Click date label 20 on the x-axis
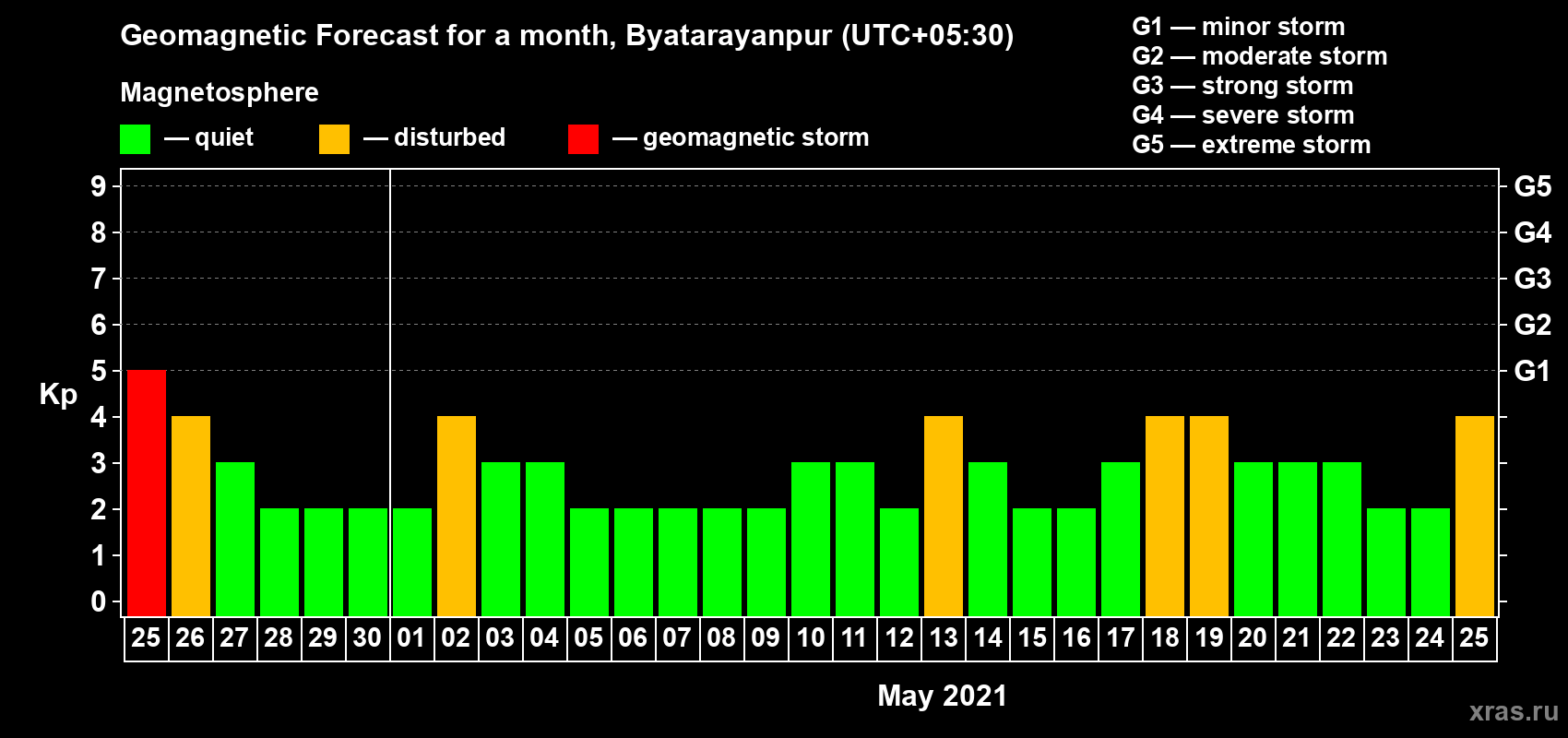1568x738 pixels. pyautogui.click(x=1253, y=637)
